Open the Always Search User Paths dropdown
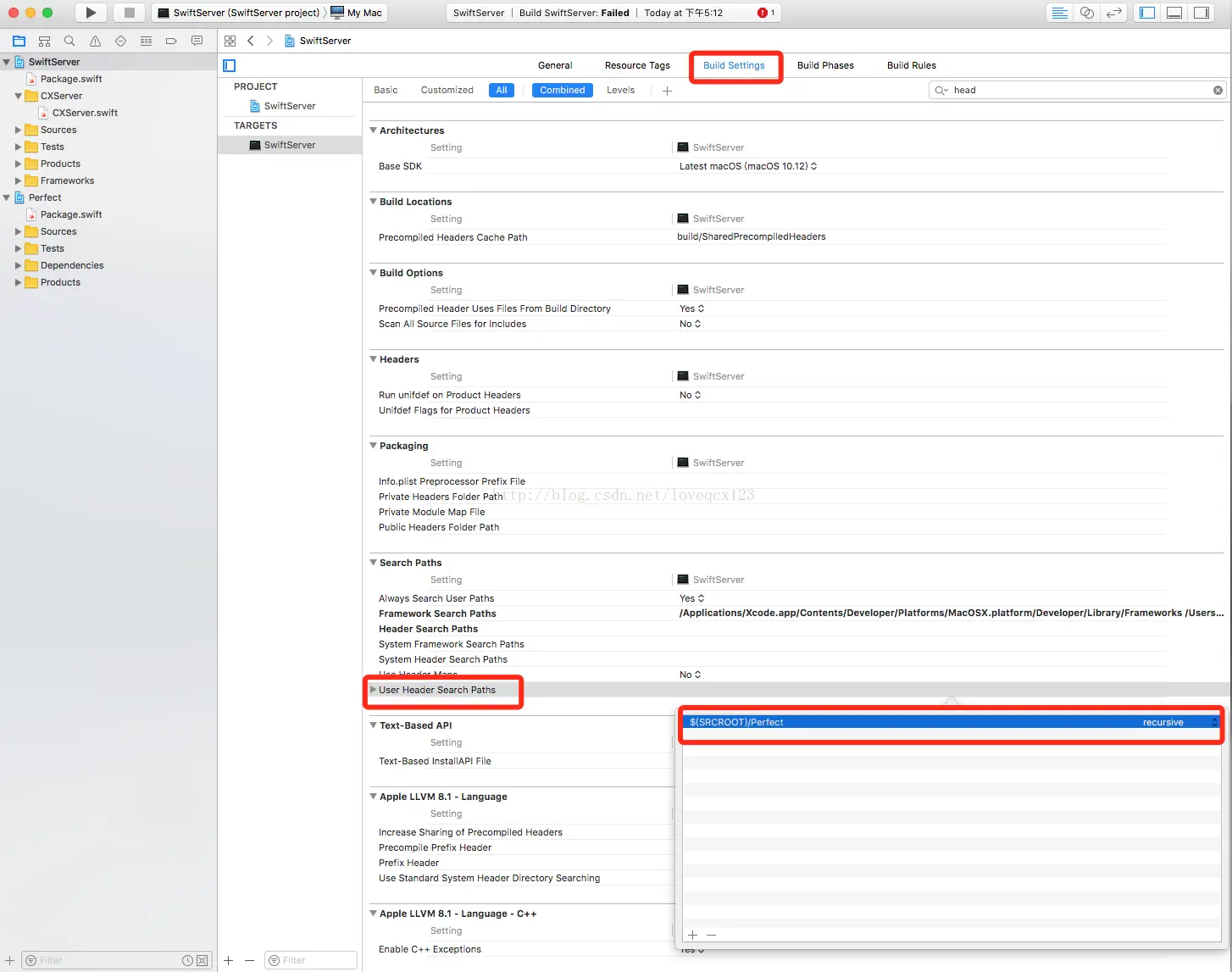The image size is (1232, 972). 691,598
